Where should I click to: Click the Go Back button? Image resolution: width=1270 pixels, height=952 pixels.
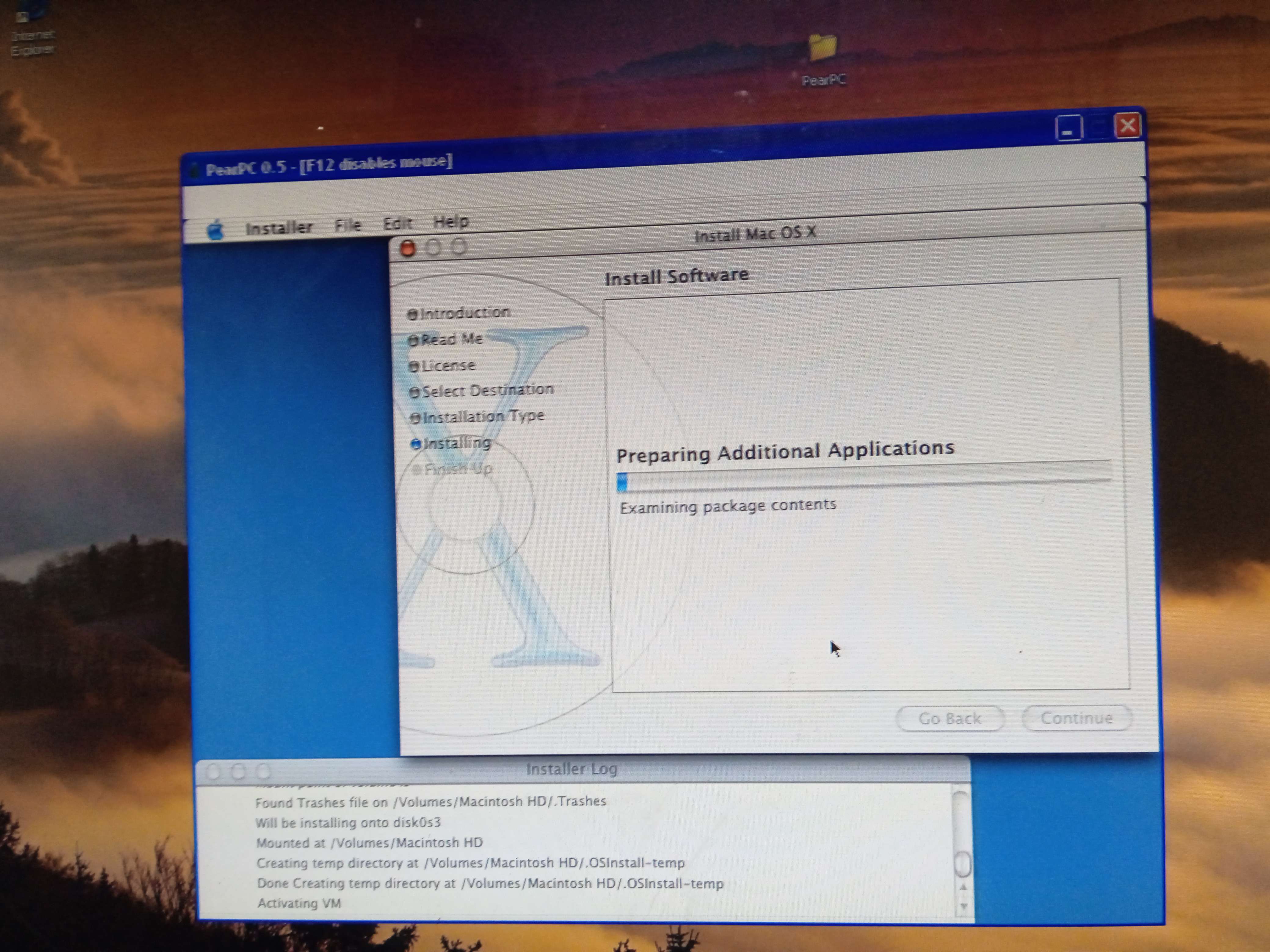pyautogui.click(x=950, y=719)
